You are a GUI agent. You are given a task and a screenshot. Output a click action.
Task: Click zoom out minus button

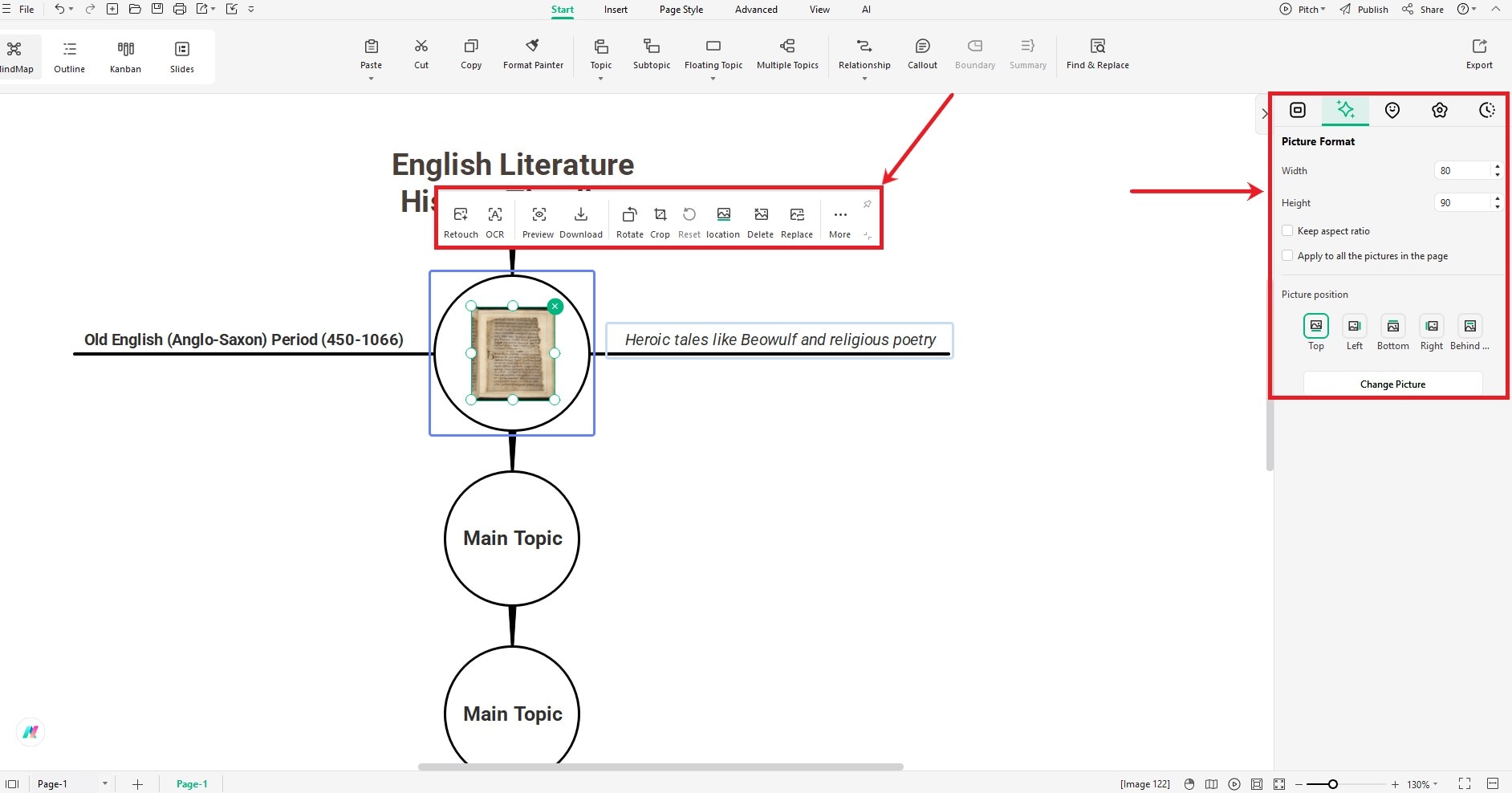point(1299,784)
